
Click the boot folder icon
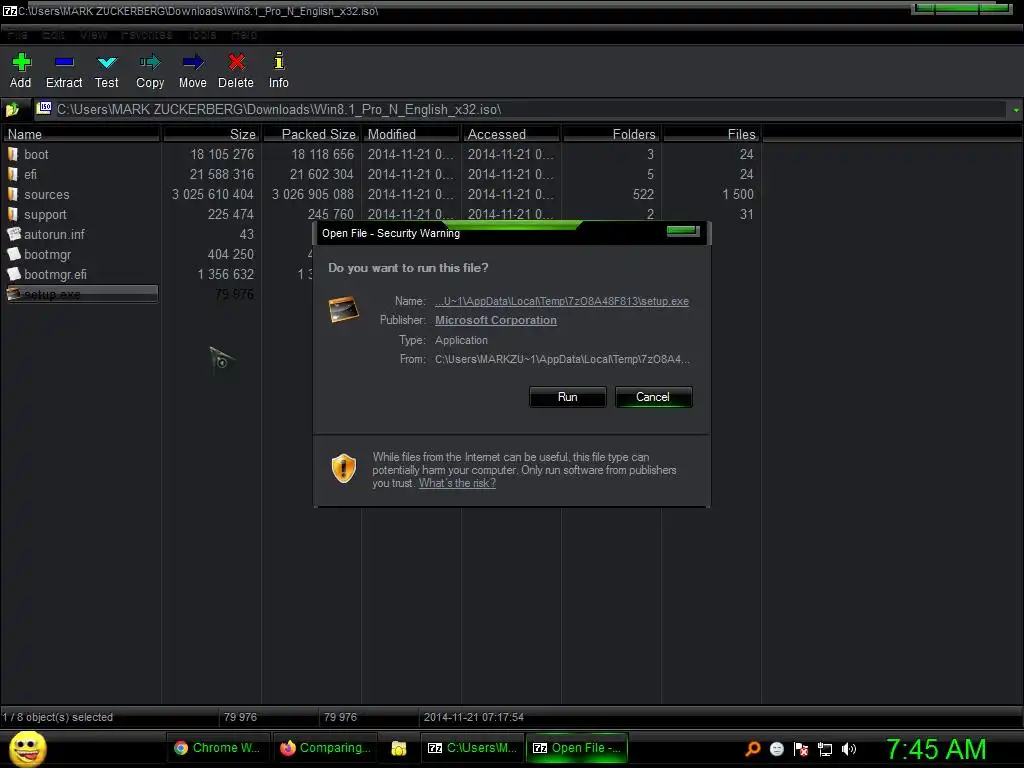pyautogui.click(x=13, y=154)
